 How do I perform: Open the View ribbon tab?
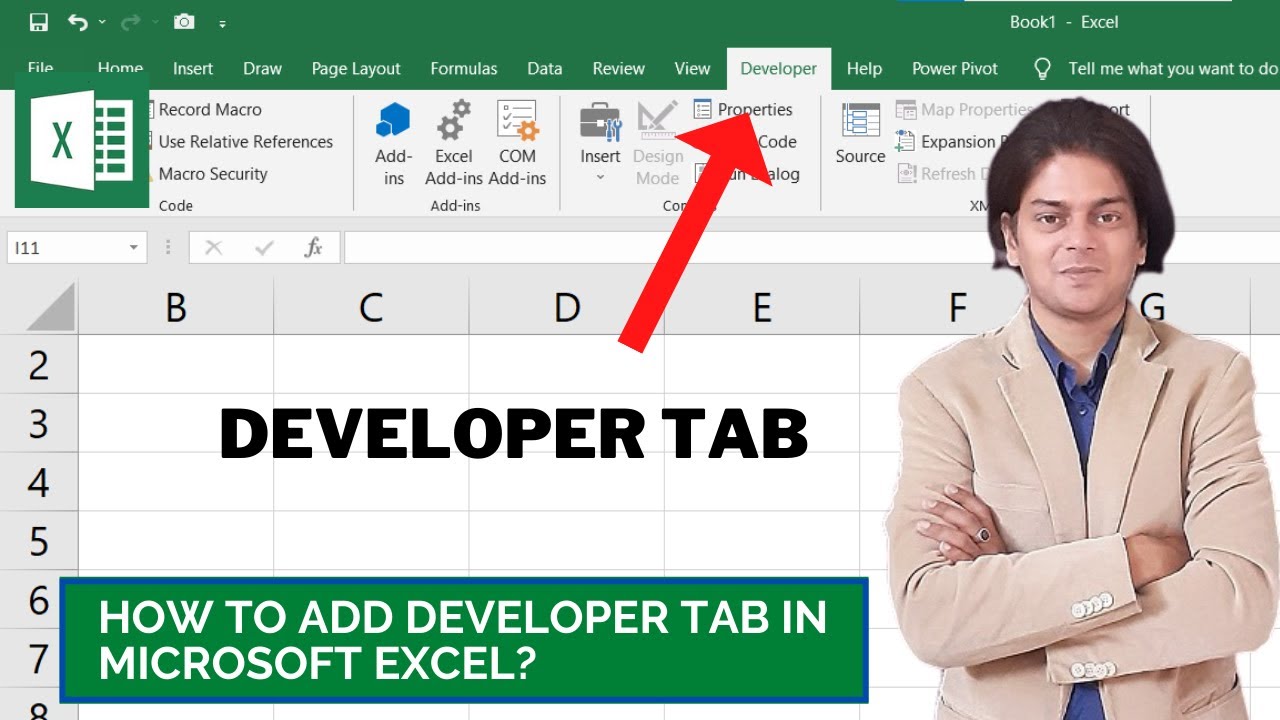click(x=692, y=69)
